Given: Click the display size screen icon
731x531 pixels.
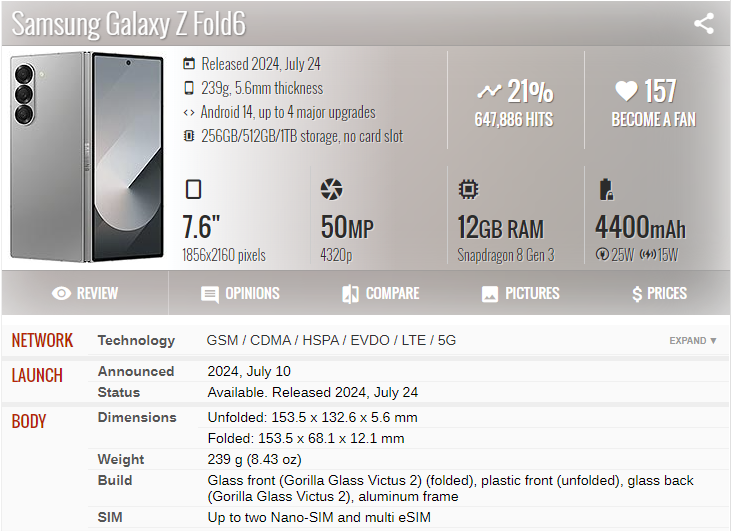Looking at the screenshot, I should pyautogui.click(x=193, y=189).
